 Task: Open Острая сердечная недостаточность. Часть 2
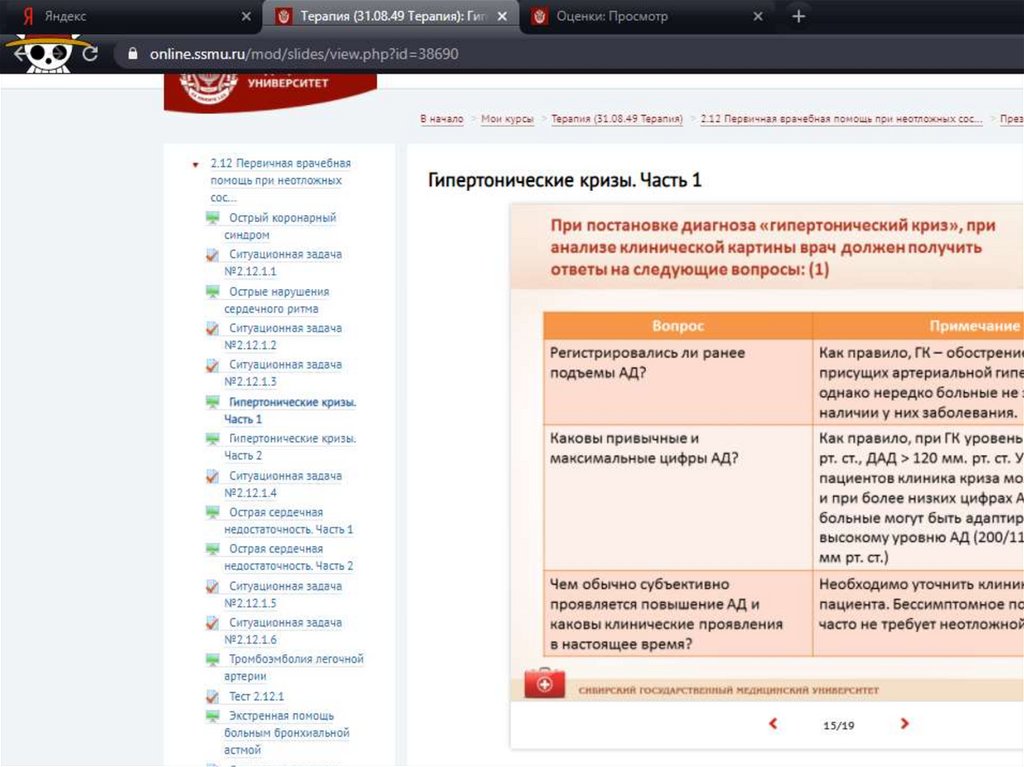coord(288,557)
